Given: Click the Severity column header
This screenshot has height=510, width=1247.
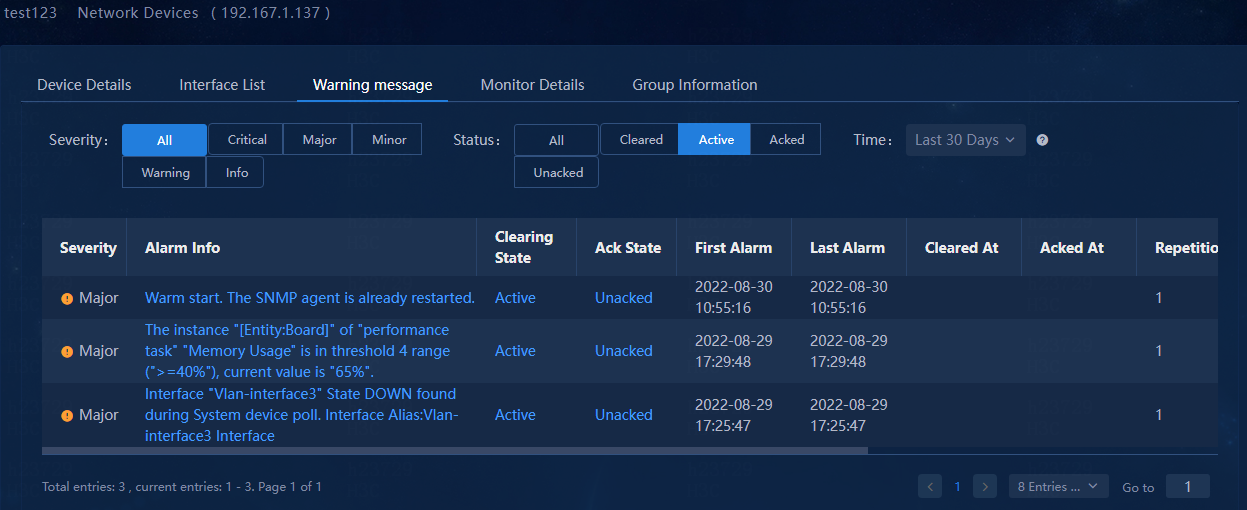Looking at the screenshot, I should (88, 248).
